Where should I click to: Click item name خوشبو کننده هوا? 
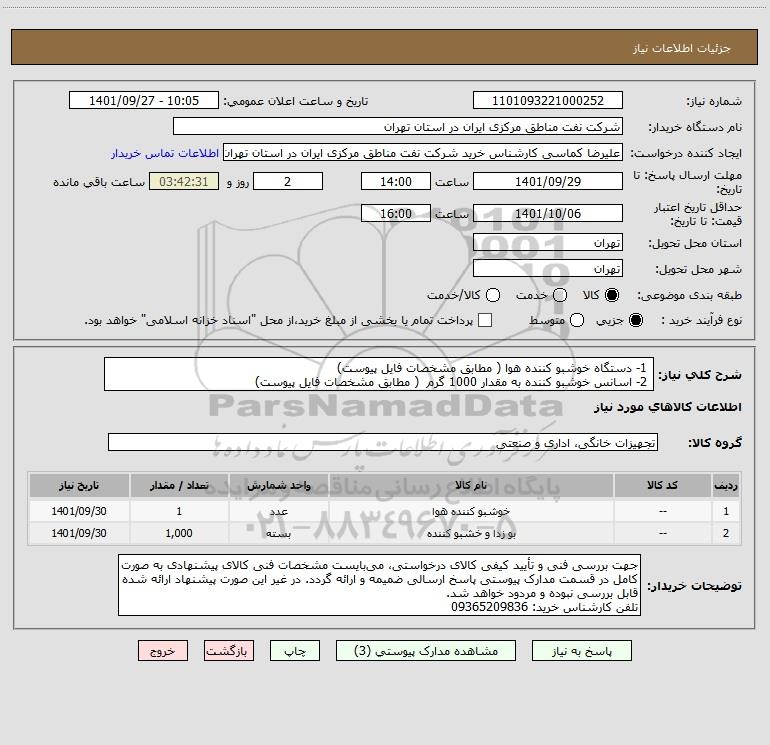click(471, 511)
